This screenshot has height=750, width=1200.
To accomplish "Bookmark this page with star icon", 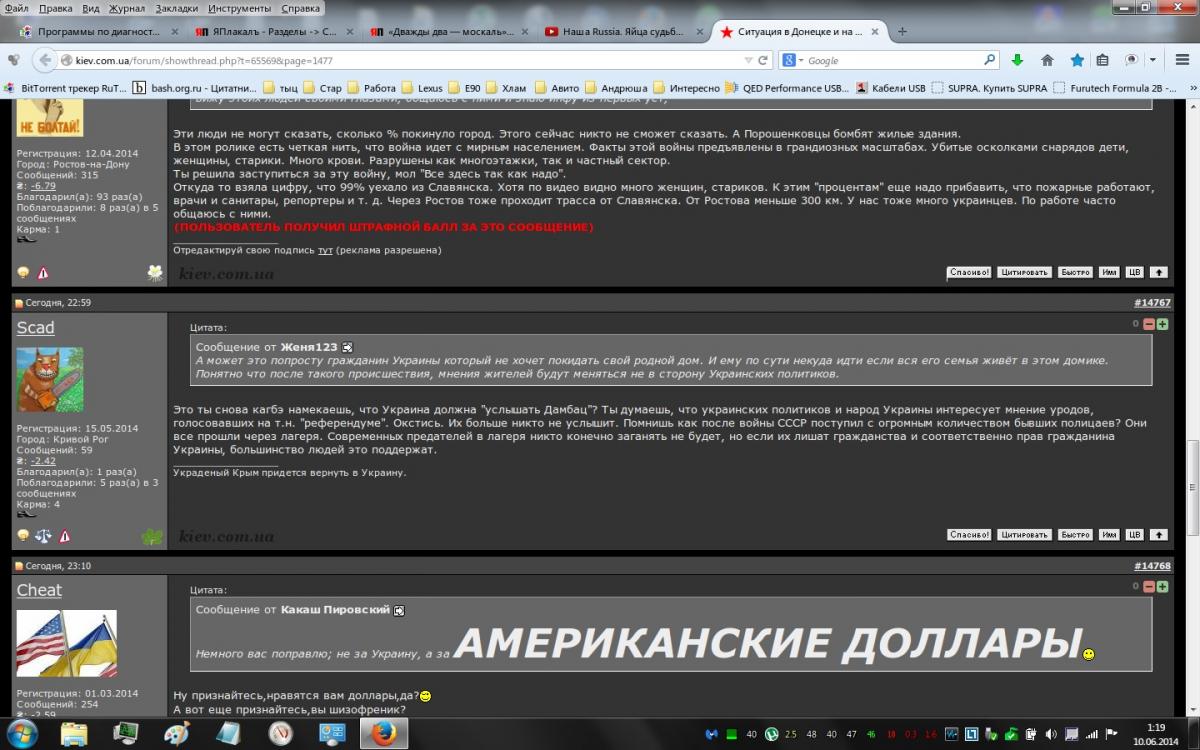I will click(1077, 60).
